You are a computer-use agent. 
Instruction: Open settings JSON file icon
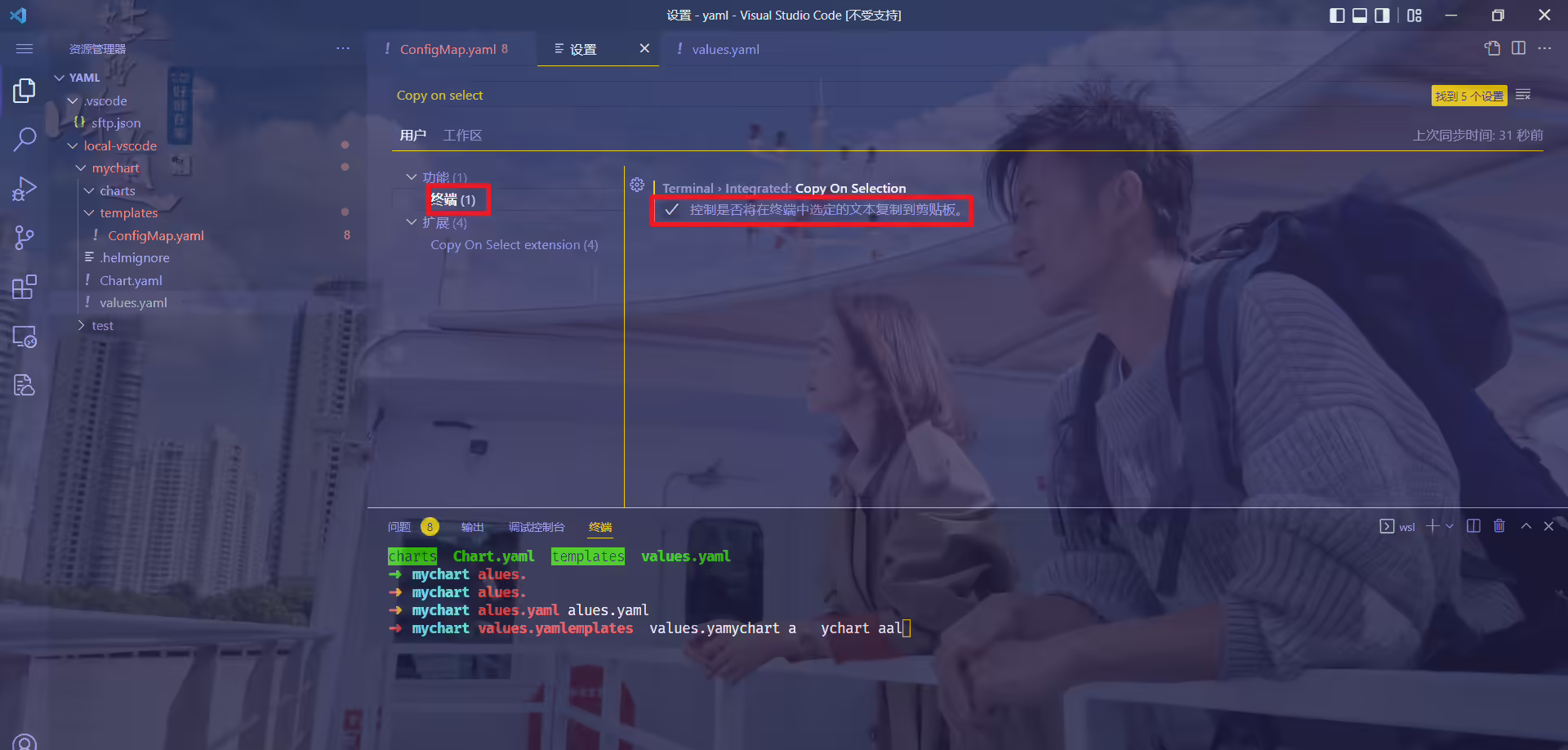1492,48
